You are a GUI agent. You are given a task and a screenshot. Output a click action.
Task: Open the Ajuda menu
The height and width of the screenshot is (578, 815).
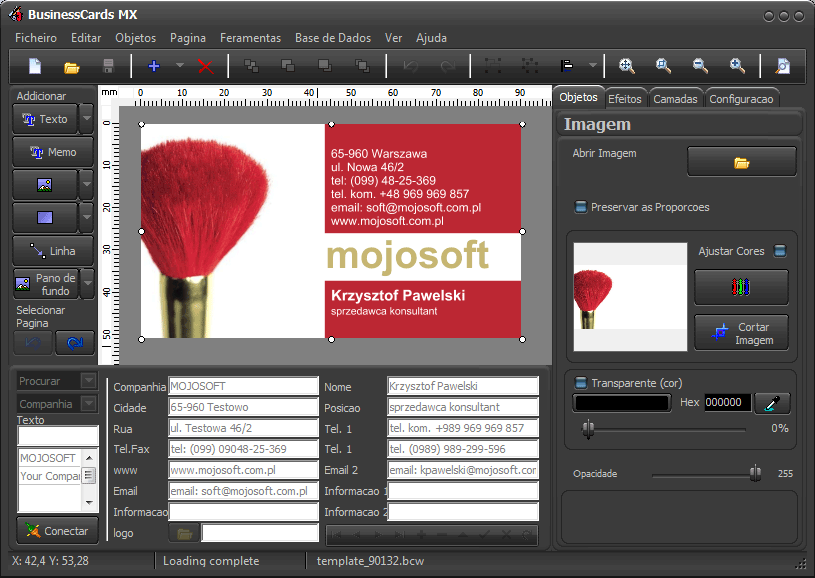(431, 38)
